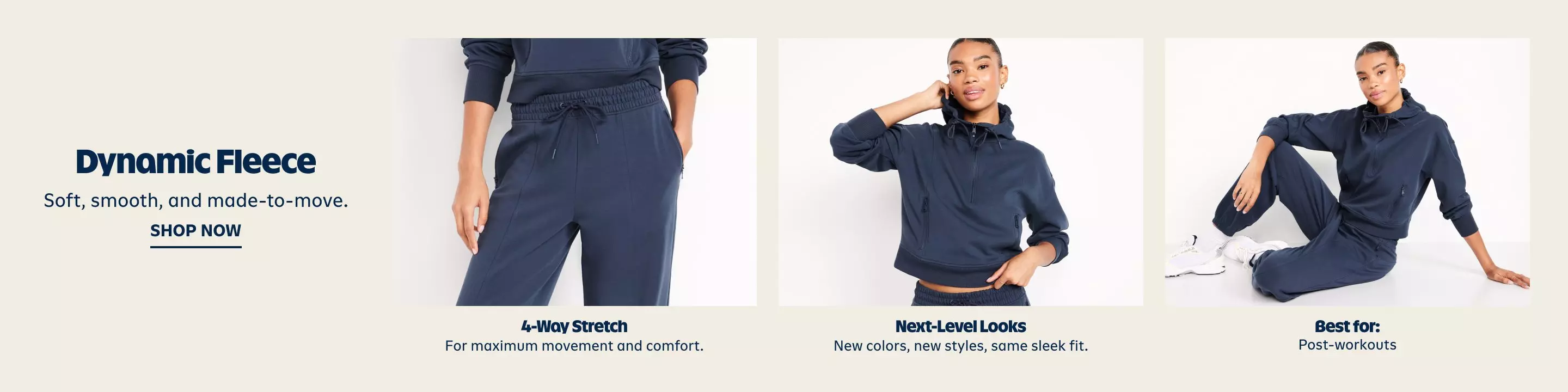Click 'For maximum movement and comfort.' text
Viewport: 1568px width, 392px height.
click(x=574, y=346)
